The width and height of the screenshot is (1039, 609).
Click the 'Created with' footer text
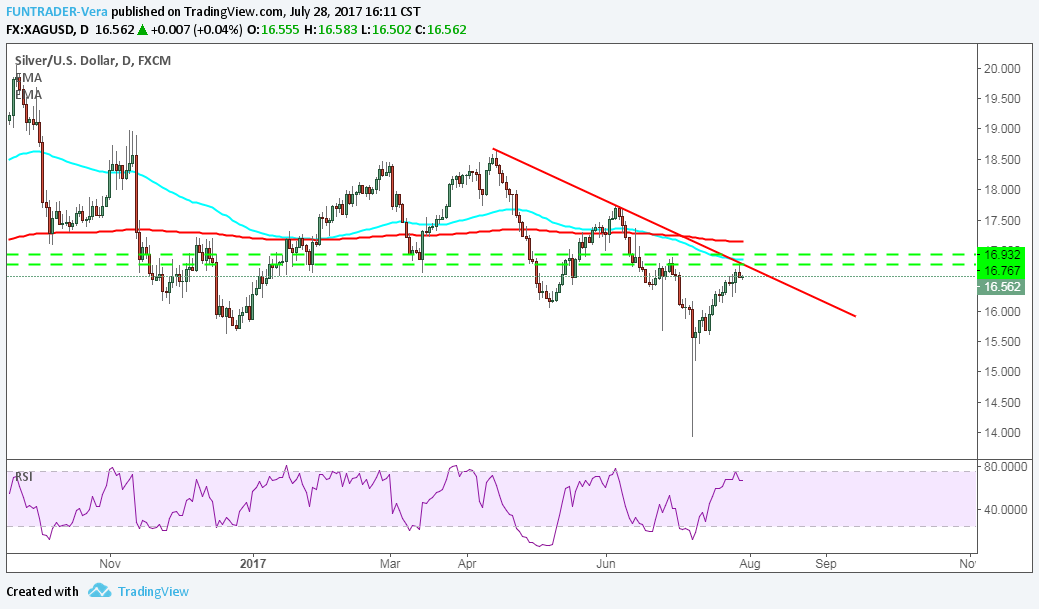tap(42, 591)
